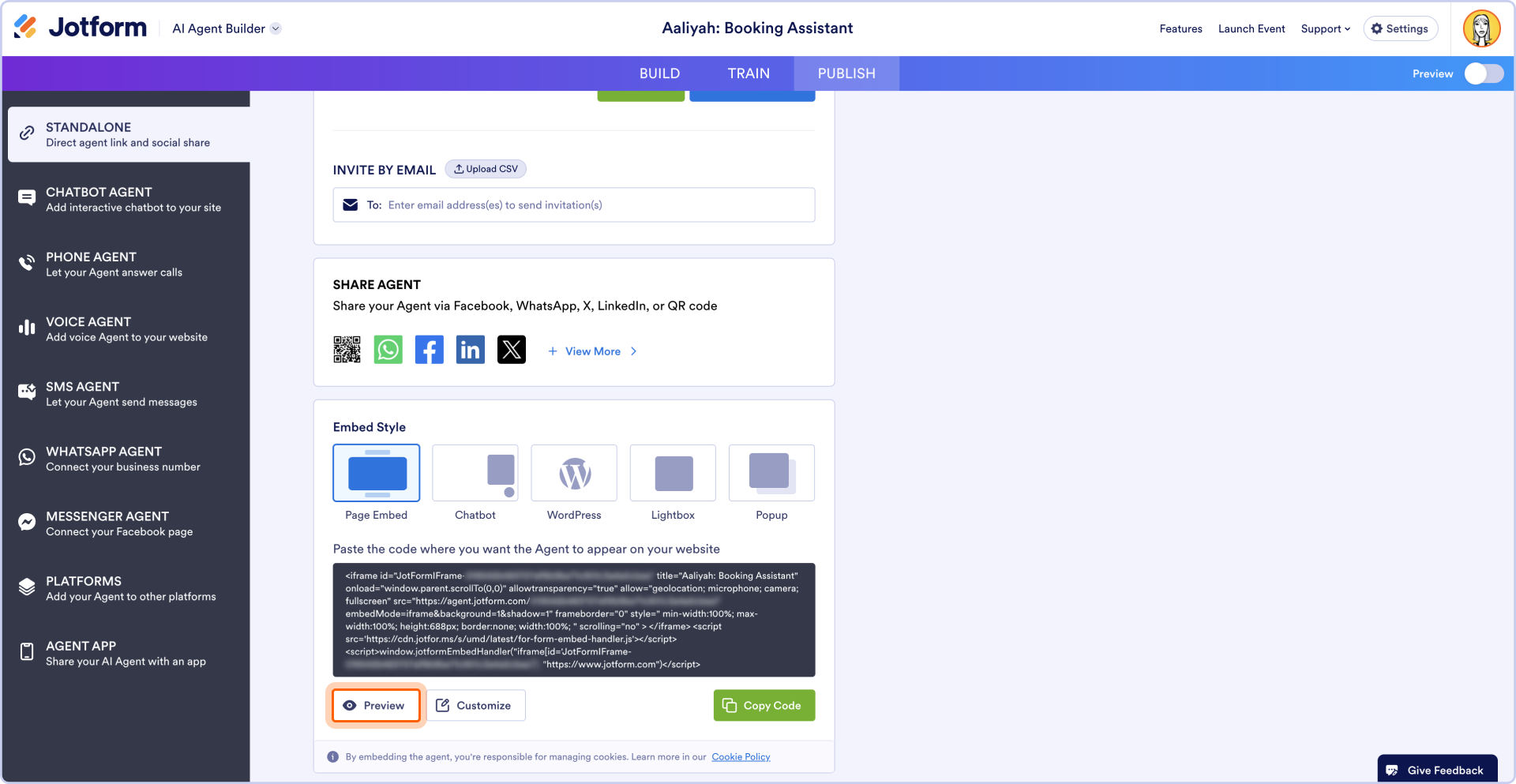Screen dimensions: 1516x784
Task: Click the embed Preview button
Action: click(376, 705)
